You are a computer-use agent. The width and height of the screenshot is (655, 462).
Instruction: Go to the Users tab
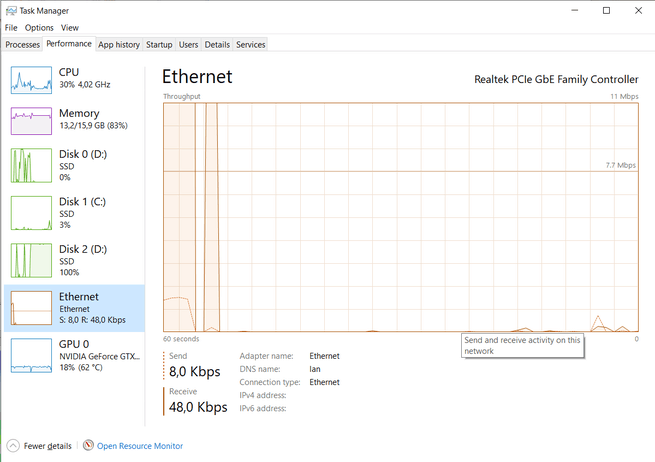(188, 45)
